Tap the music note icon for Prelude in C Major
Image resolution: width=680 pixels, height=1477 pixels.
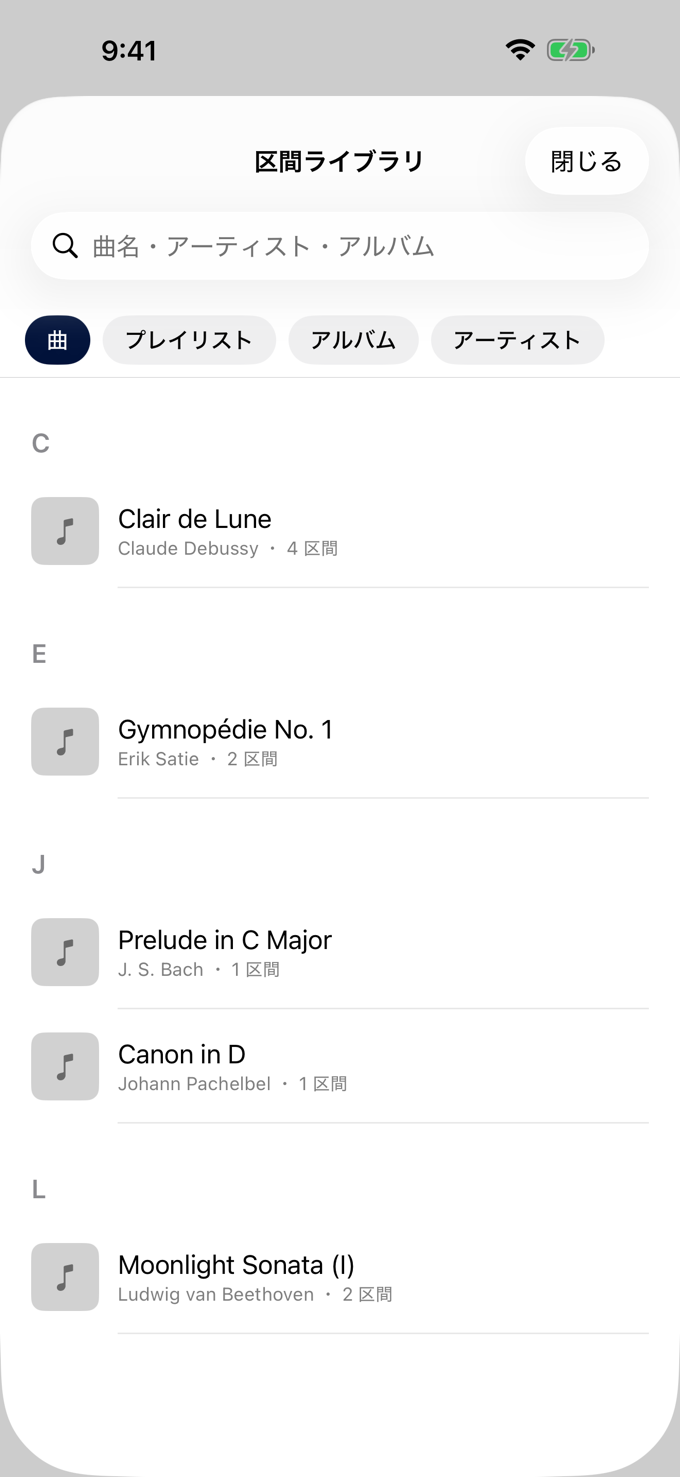tap(65, 952)
